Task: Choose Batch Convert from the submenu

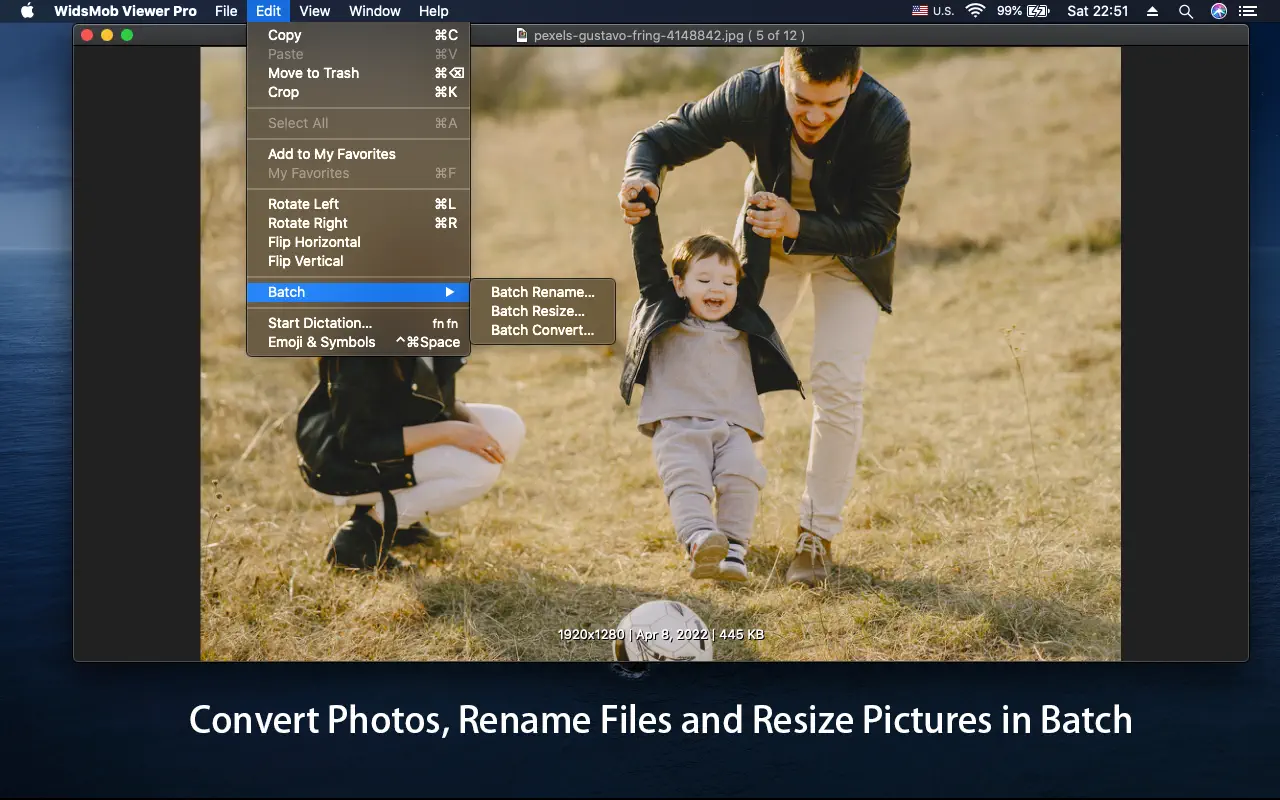Action: tap(542, 330)
